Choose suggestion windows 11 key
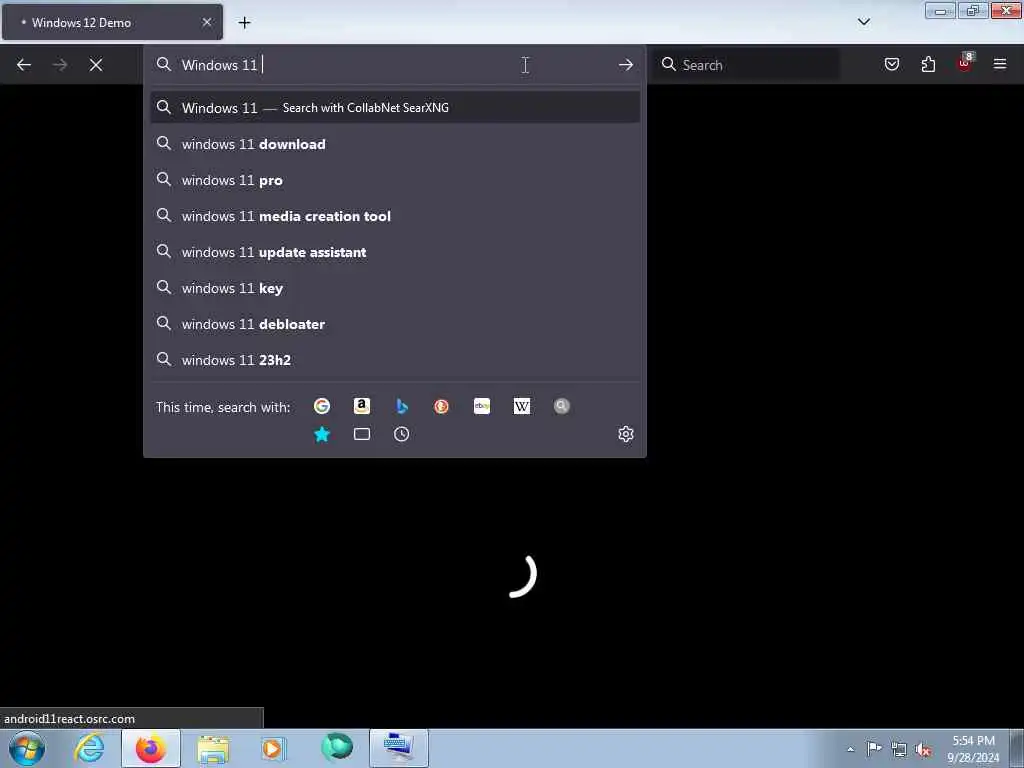 395,288
